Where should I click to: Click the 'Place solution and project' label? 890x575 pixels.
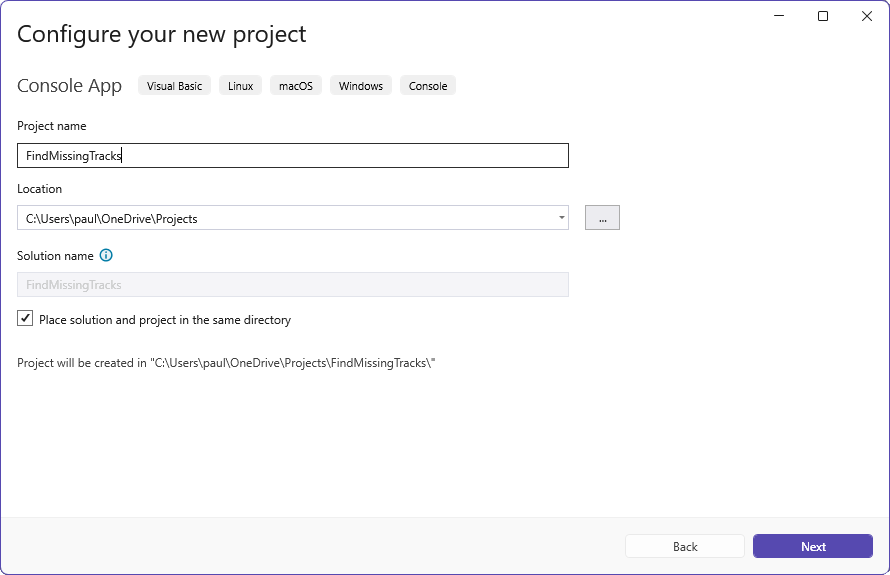click(165, 320)
